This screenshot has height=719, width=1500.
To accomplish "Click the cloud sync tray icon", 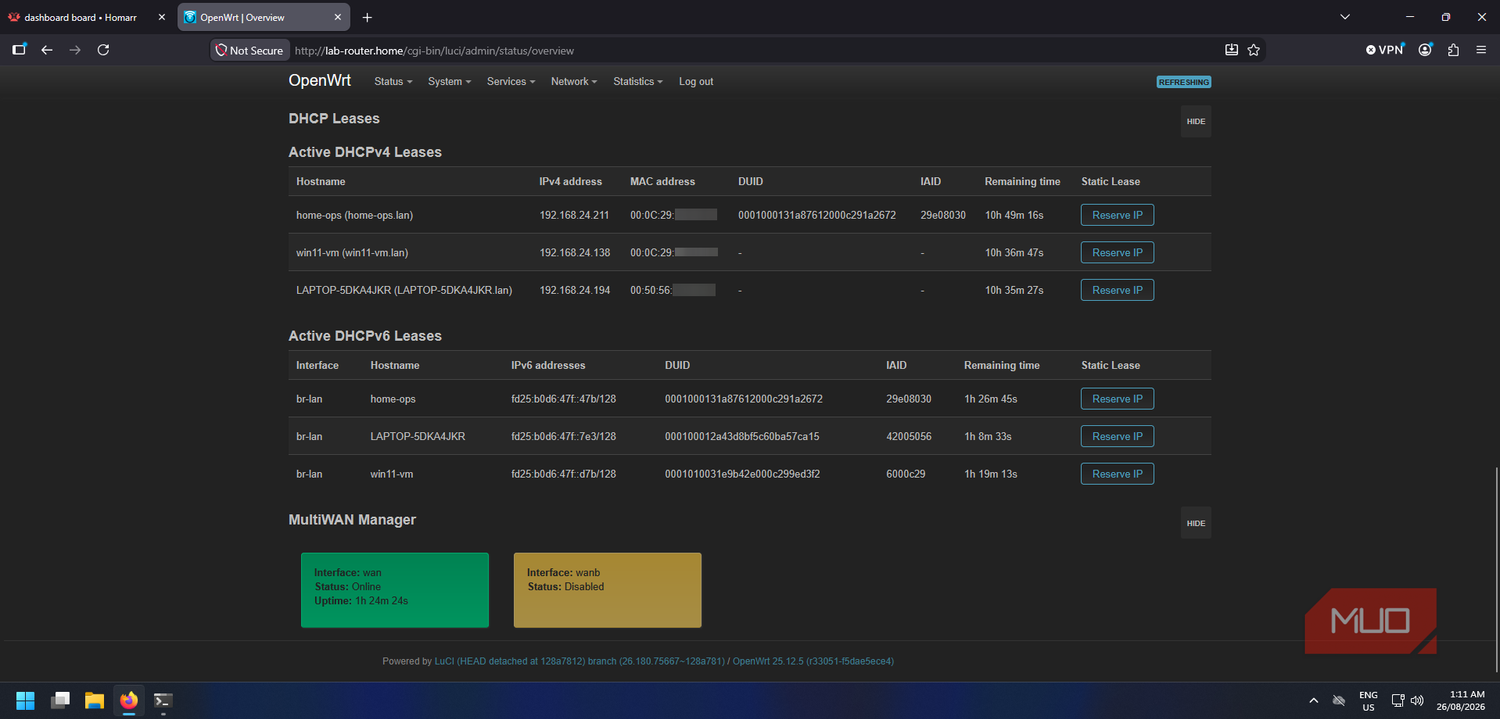I will pos(1339,700).
